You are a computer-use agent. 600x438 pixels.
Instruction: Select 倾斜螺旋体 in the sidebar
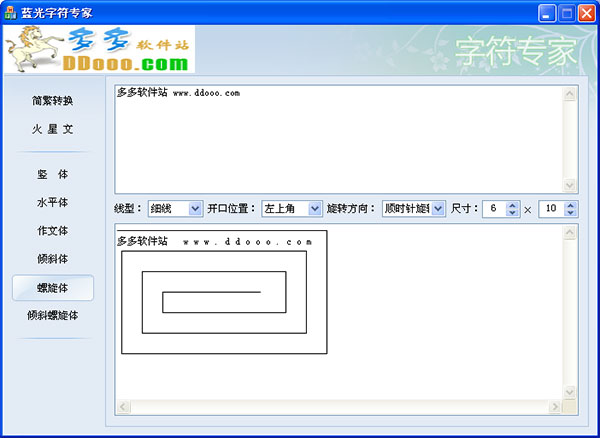[52, 316]
